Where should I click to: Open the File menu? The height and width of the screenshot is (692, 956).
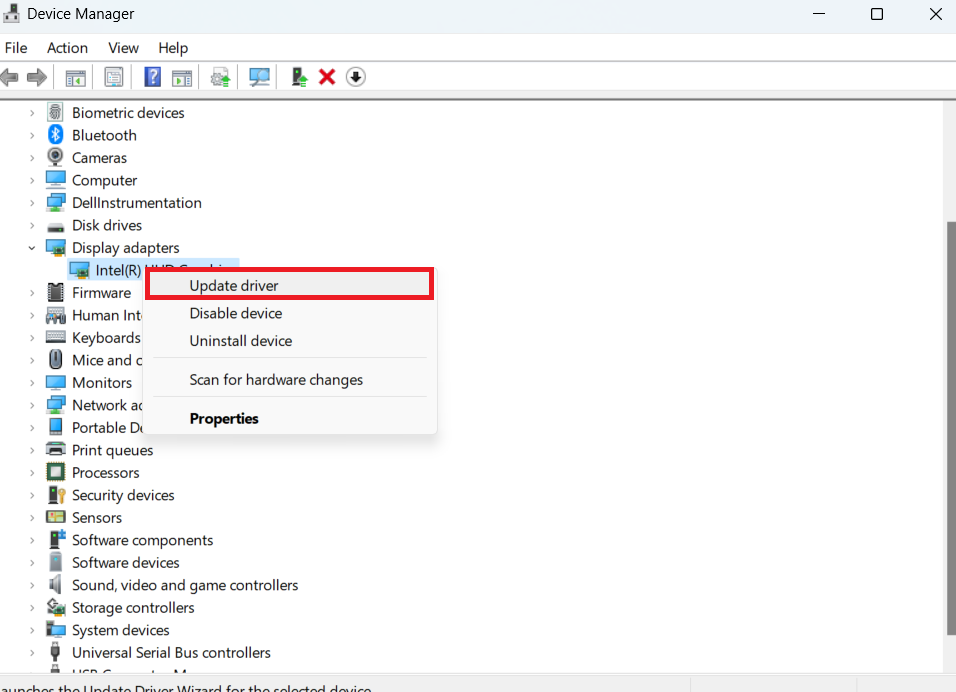coord(16,48)
